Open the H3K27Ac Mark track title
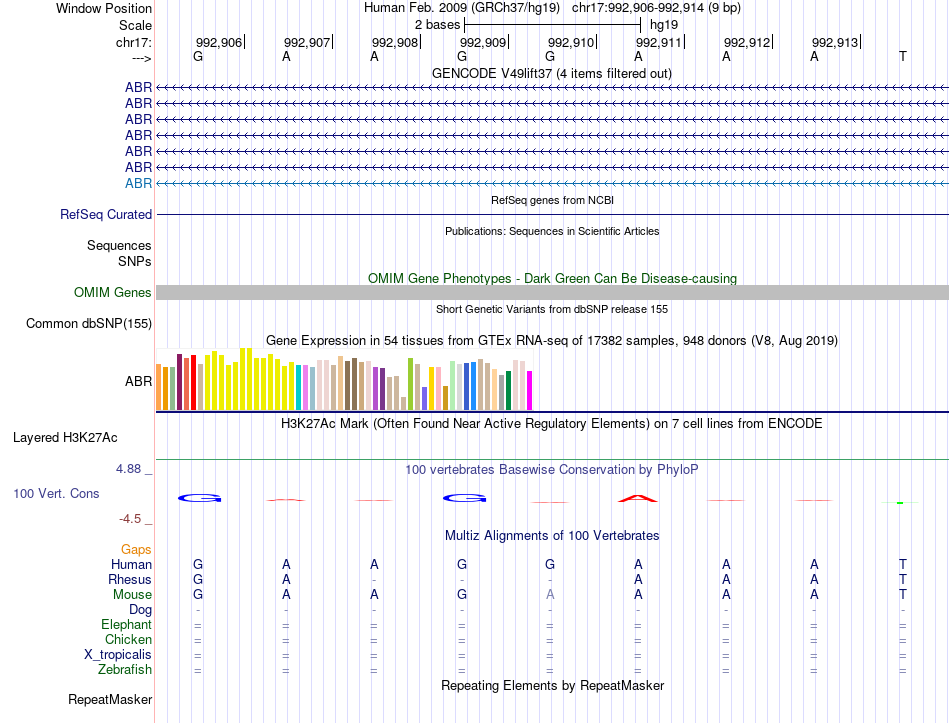The image size is (950, 723). click(x=551, y=424)
